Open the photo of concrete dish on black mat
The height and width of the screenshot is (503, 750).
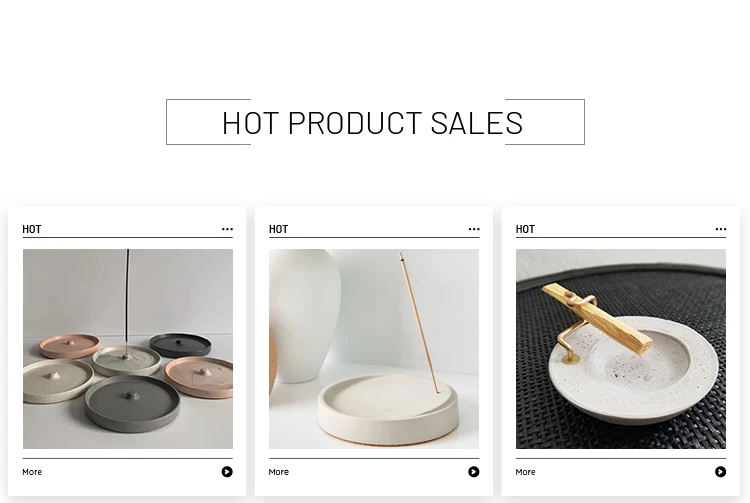point(621,349)
